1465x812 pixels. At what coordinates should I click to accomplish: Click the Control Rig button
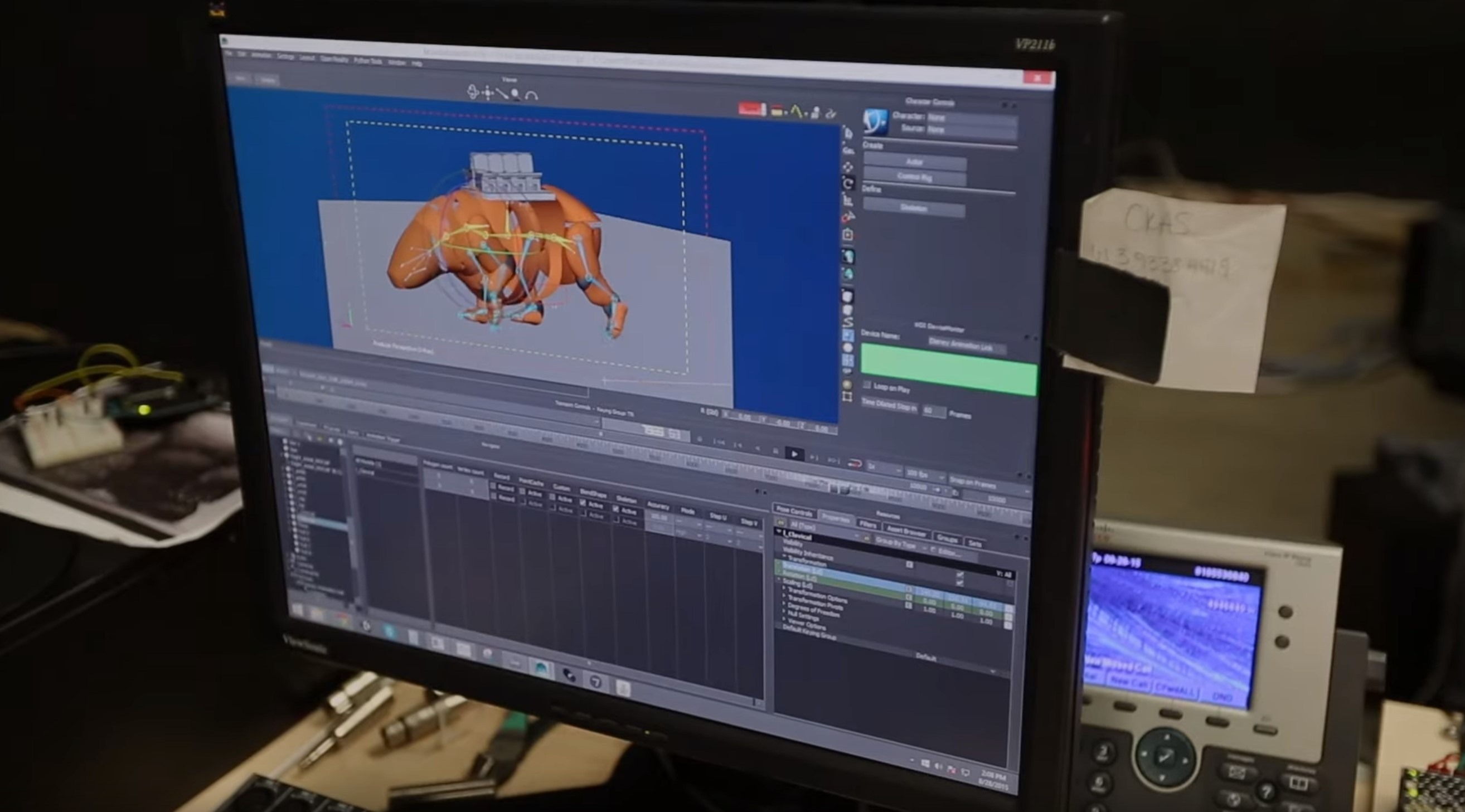point(914,177)
